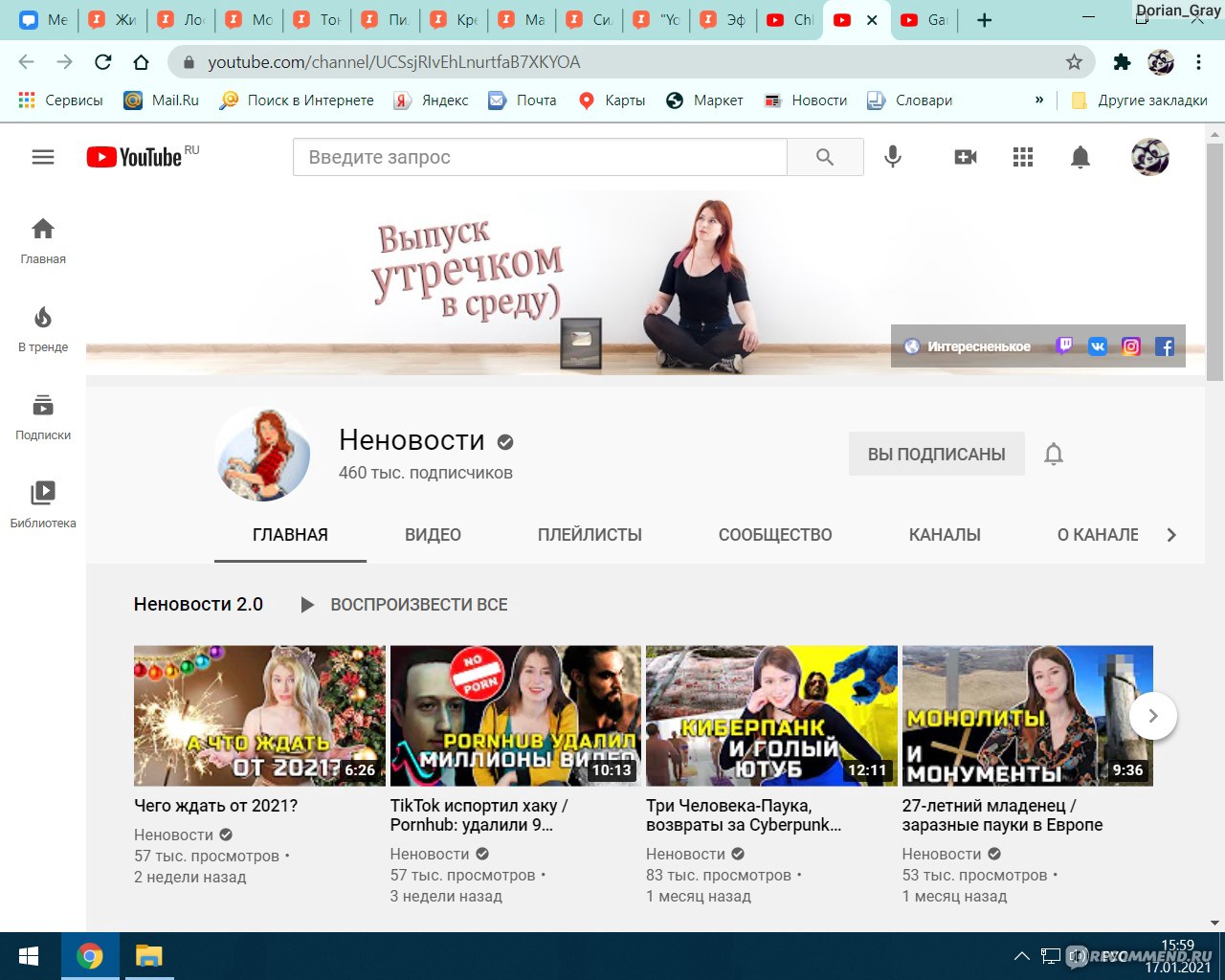Close the active YouTube tab
Screen dimensions: 1225x980
point(872,20)
